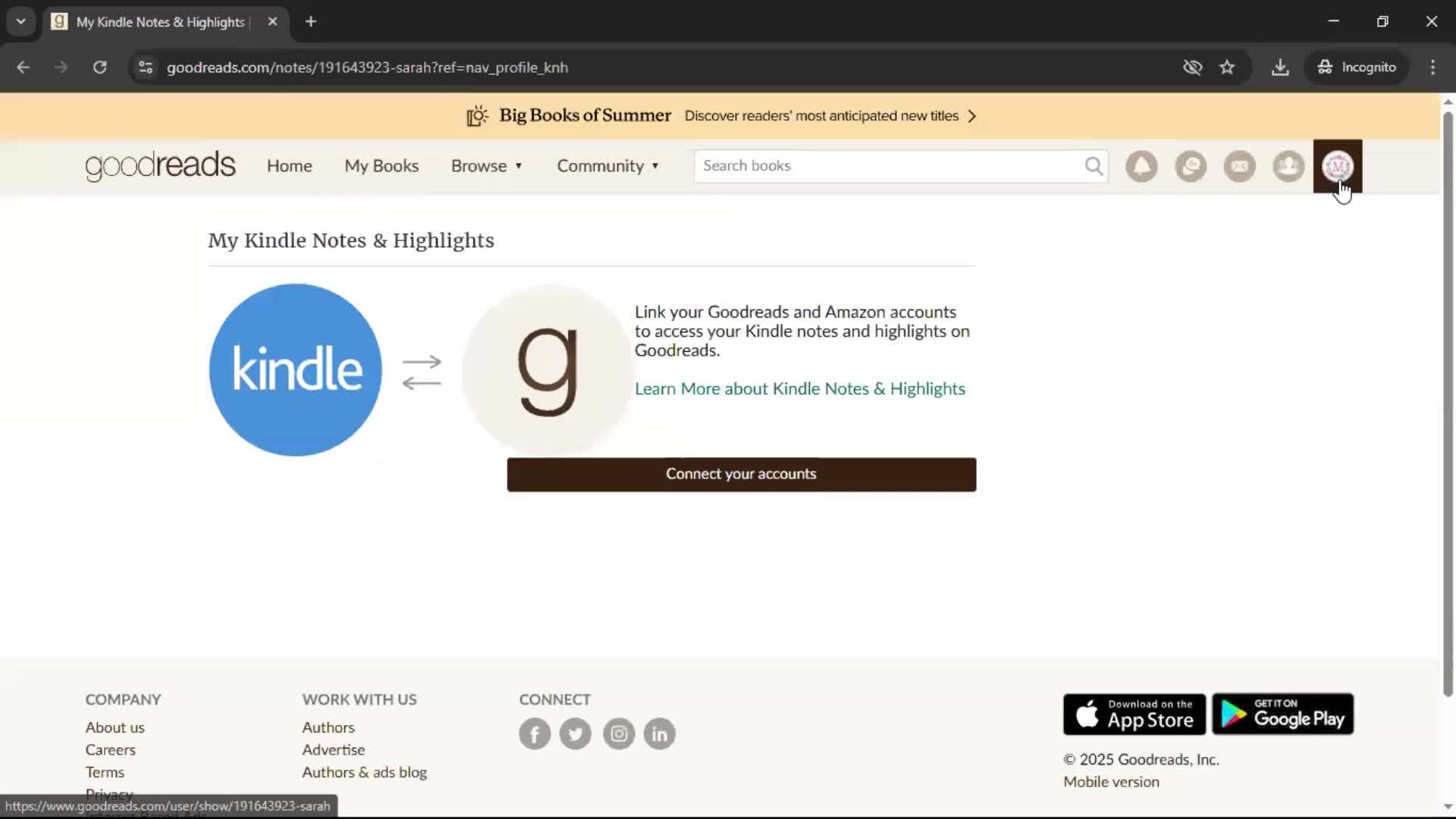This screenshot has width=1456, height=819.
Task: Open the profile avatar menu
Action: (1338, 166)
